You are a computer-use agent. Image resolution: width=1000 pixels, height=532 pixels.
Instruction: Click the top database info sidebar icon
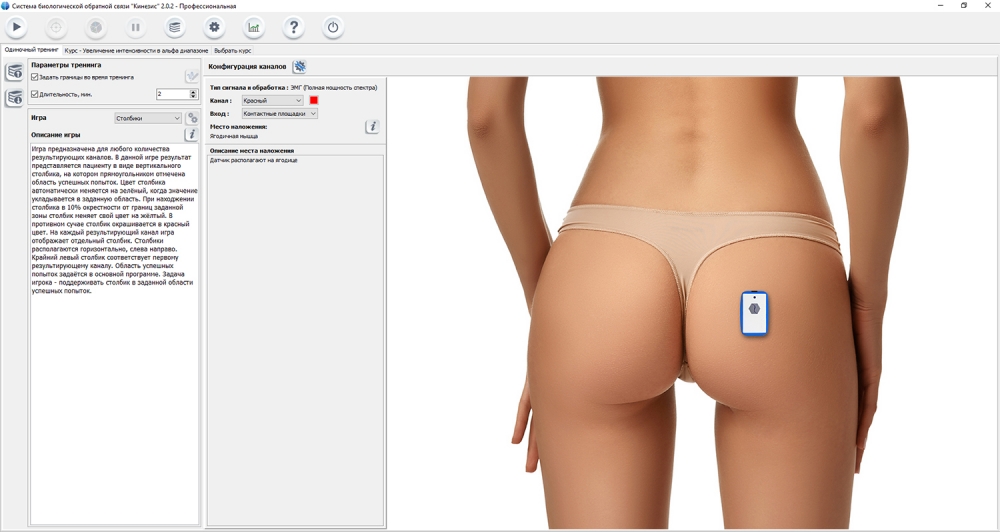pos(15,72)
